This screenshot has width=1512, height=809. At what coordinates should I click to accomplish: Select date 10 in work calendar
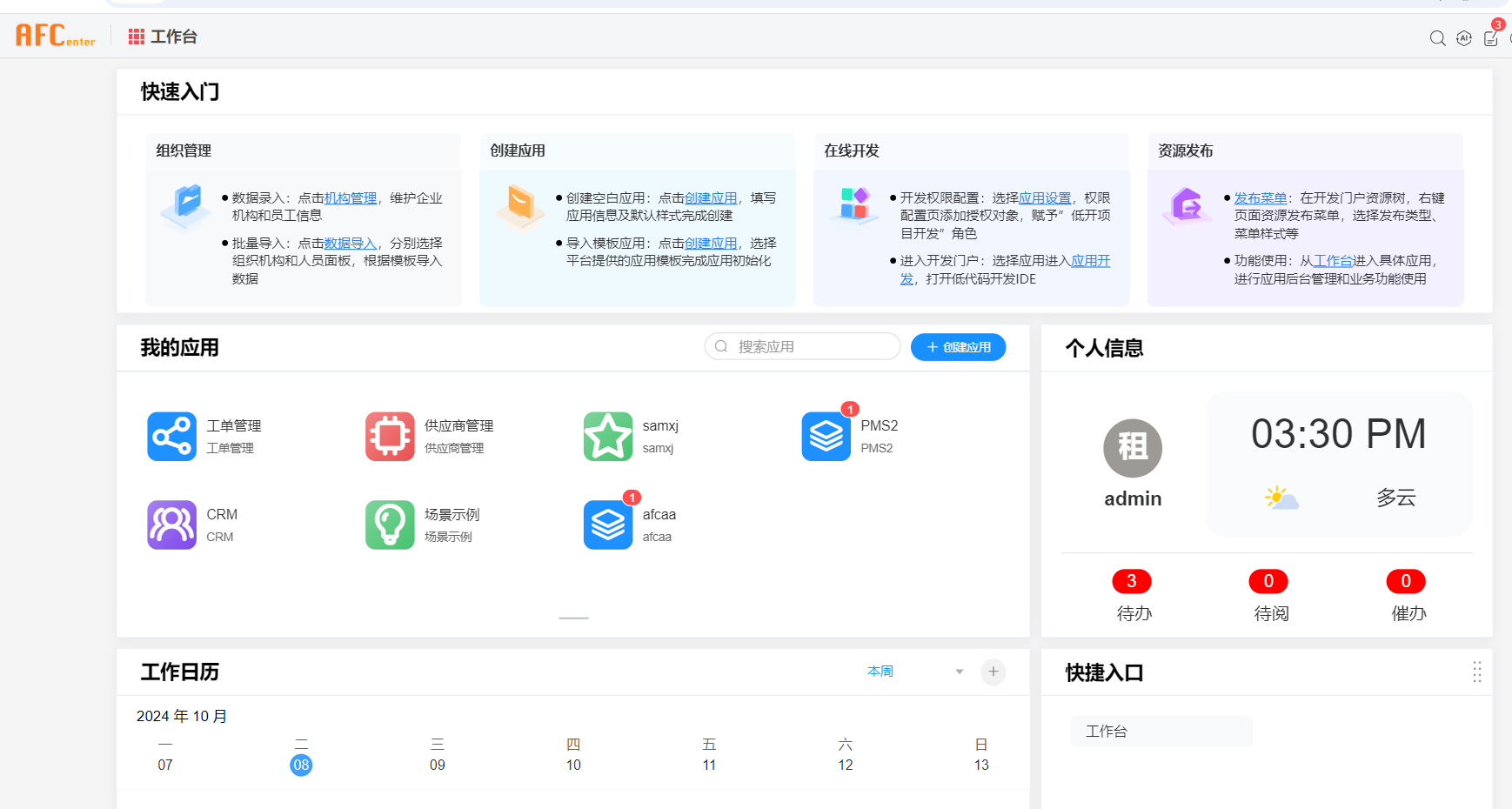tap(573, 765)
